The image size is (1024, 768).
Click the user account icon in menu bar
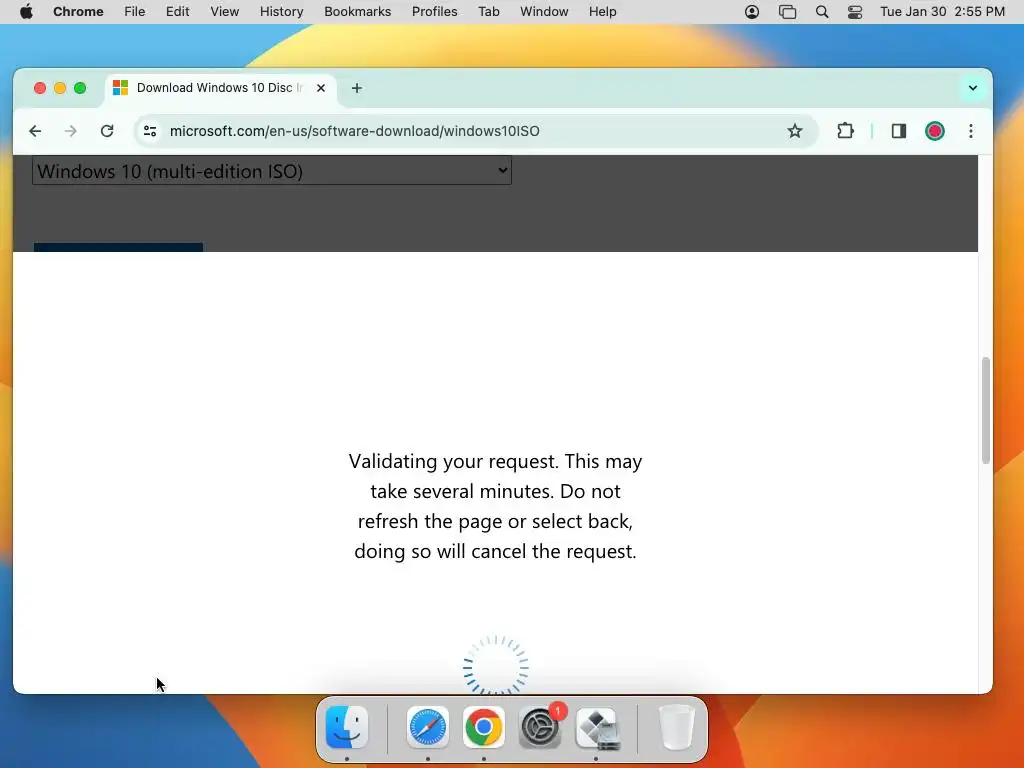pos(752,12)
